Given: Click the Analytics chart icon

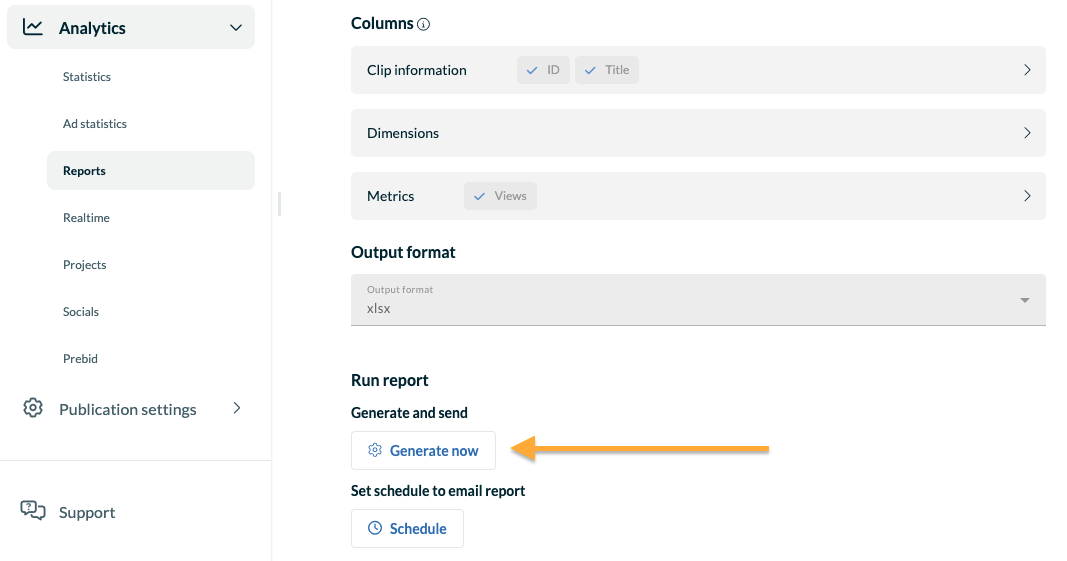Looking at the screenshot, I should click(x=33, y=27).
